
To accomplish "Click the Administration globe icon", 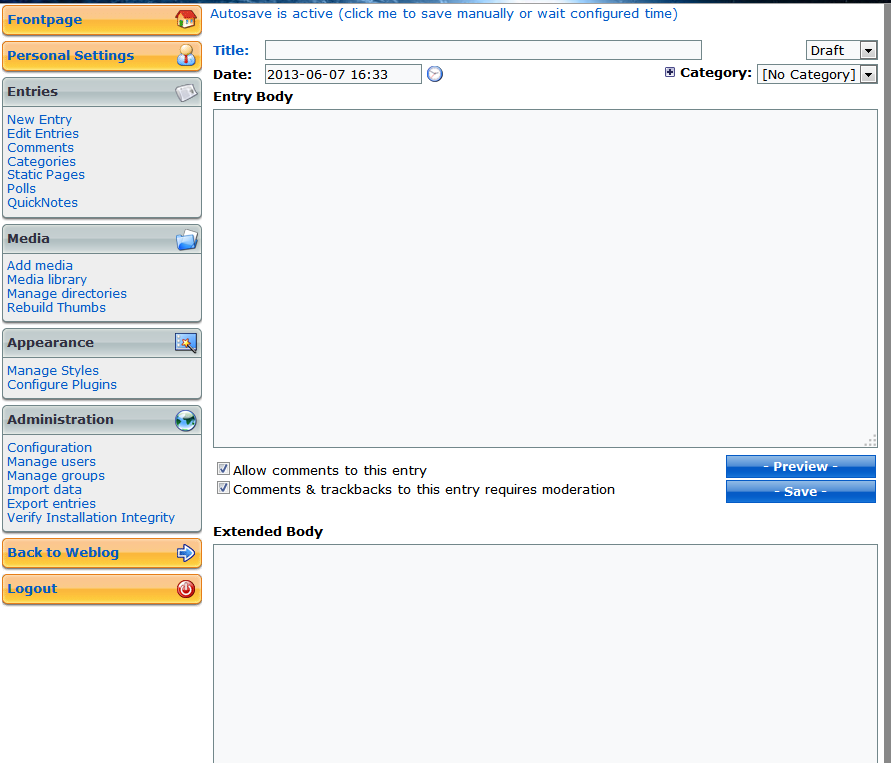I will (x=186, y=420).
